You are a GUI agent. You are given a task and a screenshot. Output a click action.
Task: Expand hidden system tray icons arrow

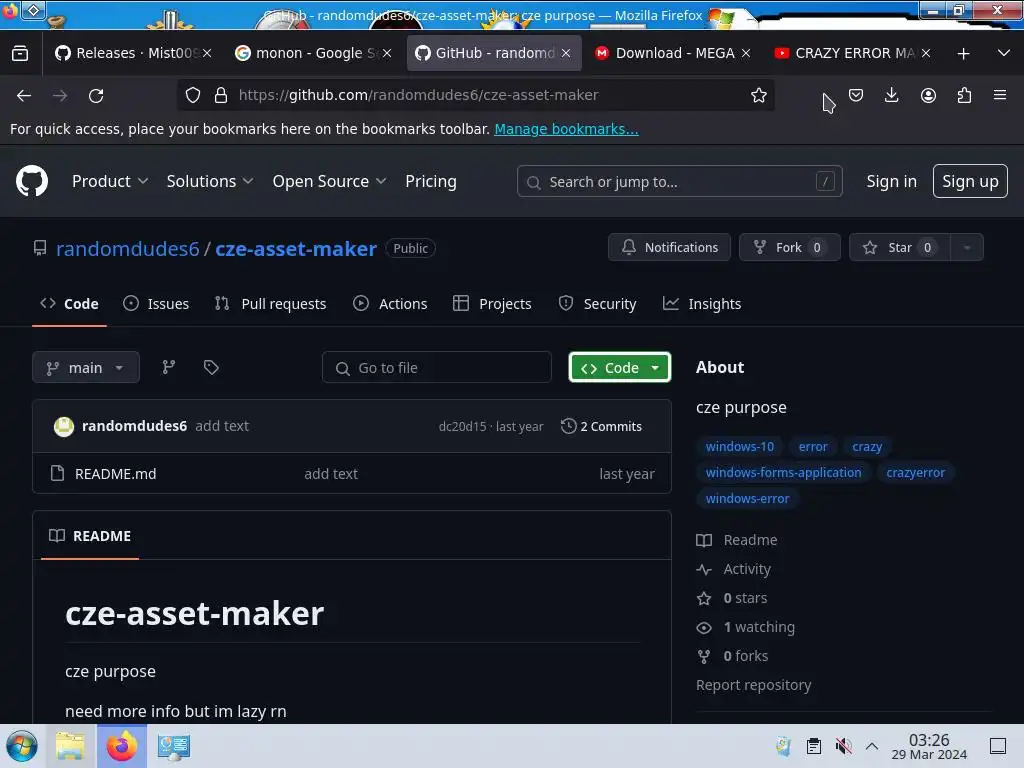click(872, 746)
